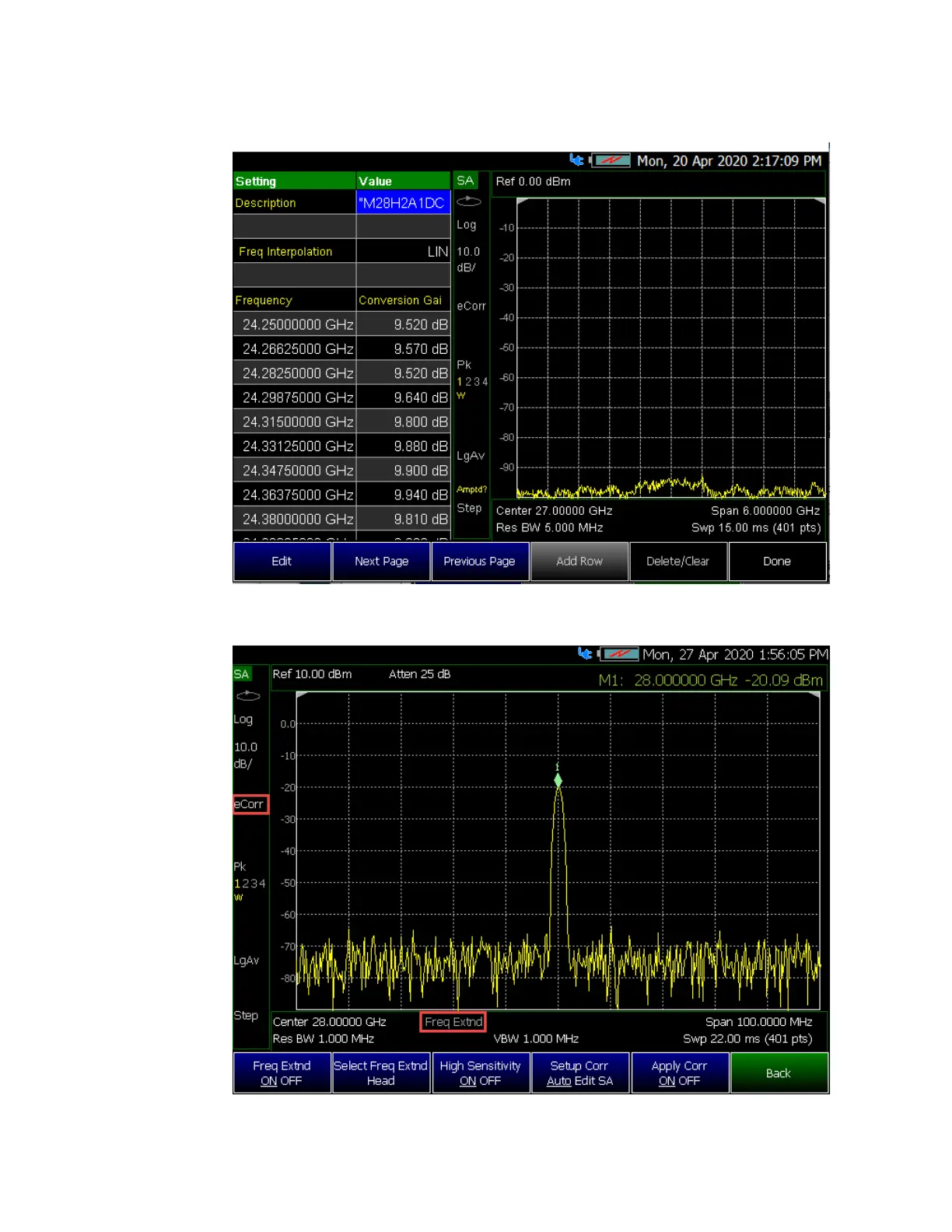Screen dimensions: 952x1232
Task: Click the sweep loop icon under lower SA
Action: click(247, 696)
